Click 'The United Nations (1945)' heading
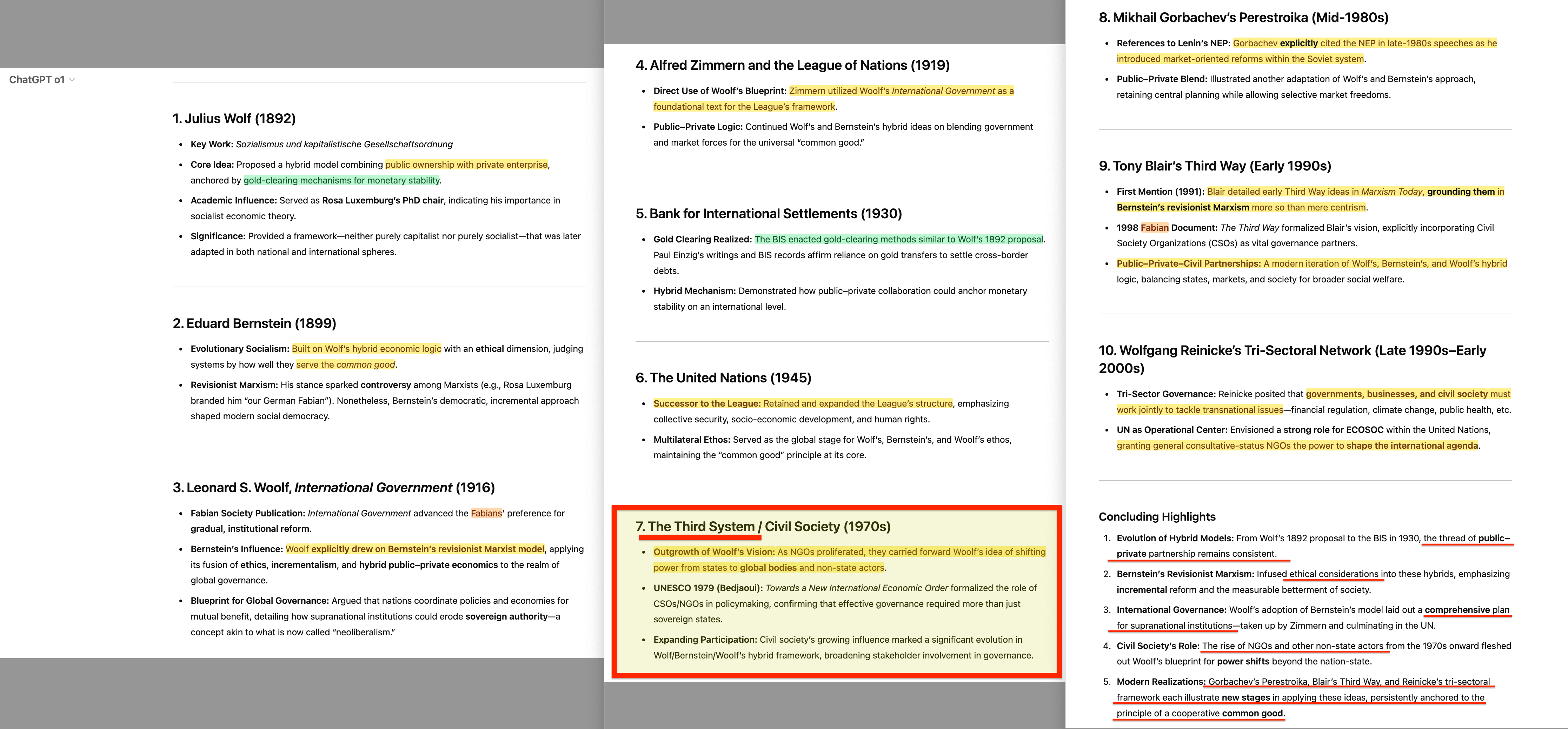 [x=723, y=378]
